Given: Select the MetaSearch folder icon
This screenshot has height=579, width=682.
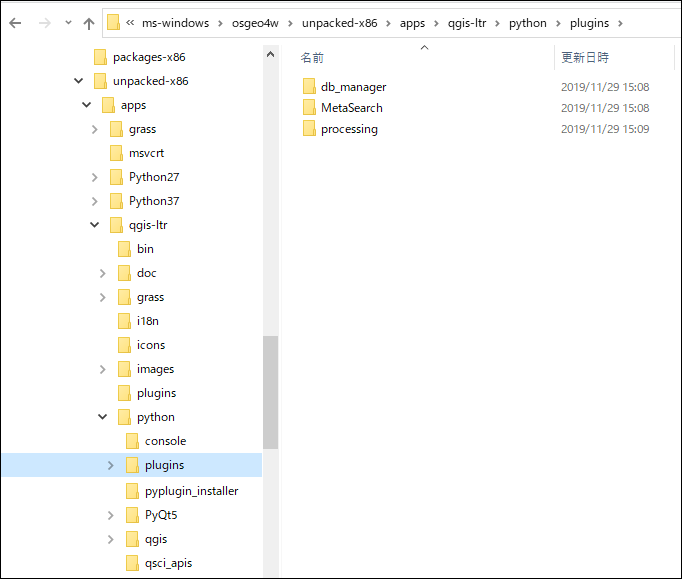Looking at the screenshot, I should click(309, 108).
